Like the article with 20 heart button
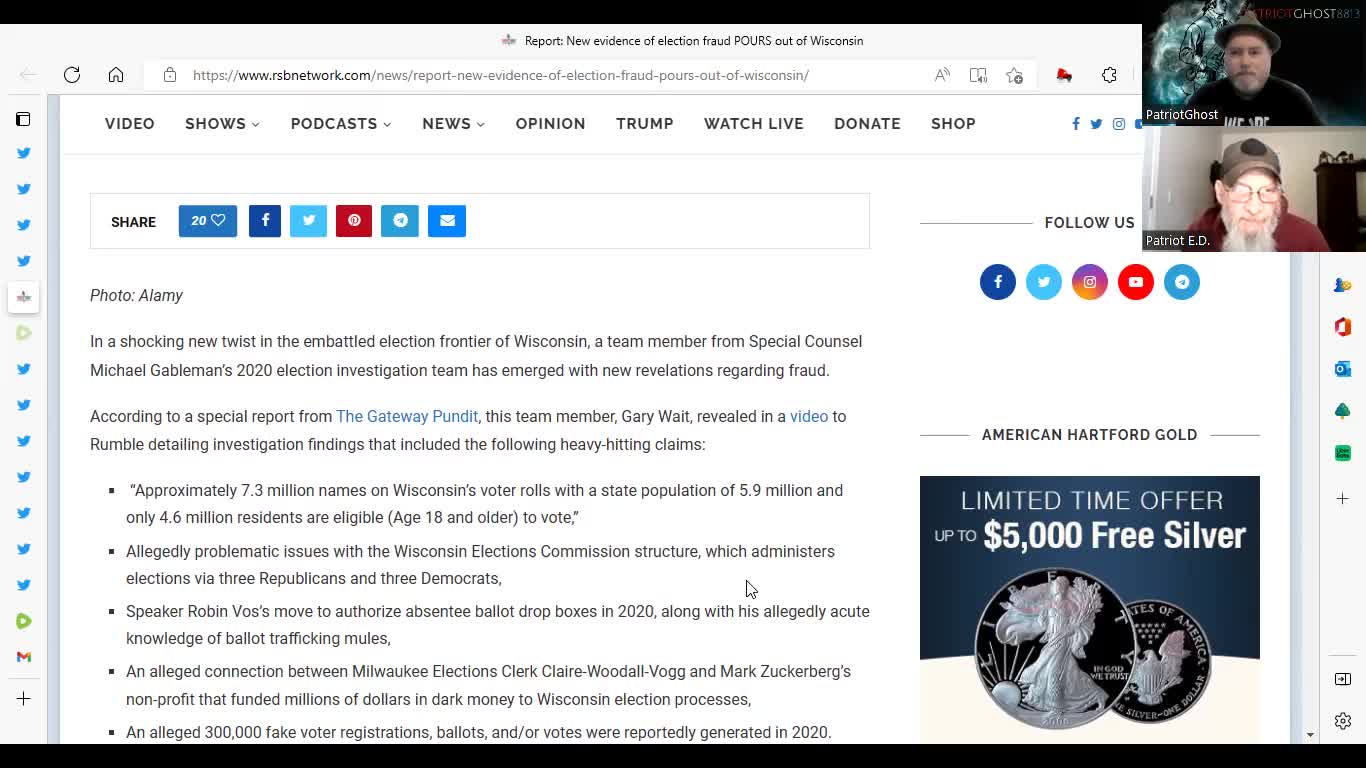This screenshot has width=1366, height=768. coord(208,221)
